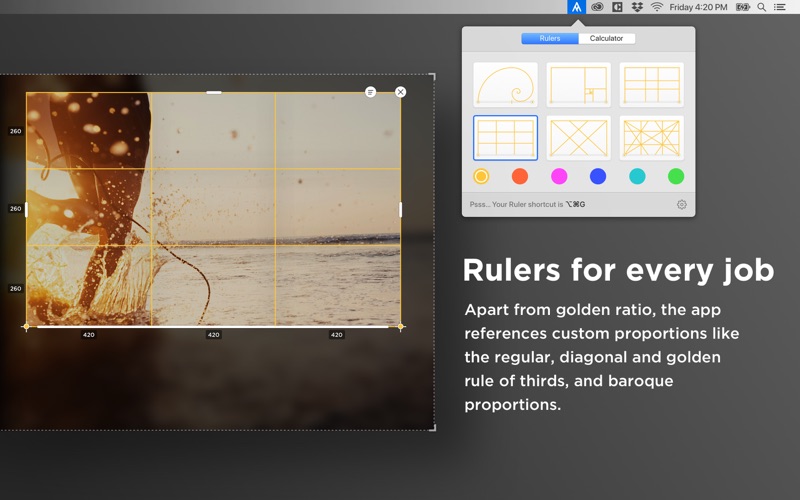Image resolution: width=800 pixels, height=500 pixels.
Task: Pick the orange-red ruler color
Action: point(519,177)
